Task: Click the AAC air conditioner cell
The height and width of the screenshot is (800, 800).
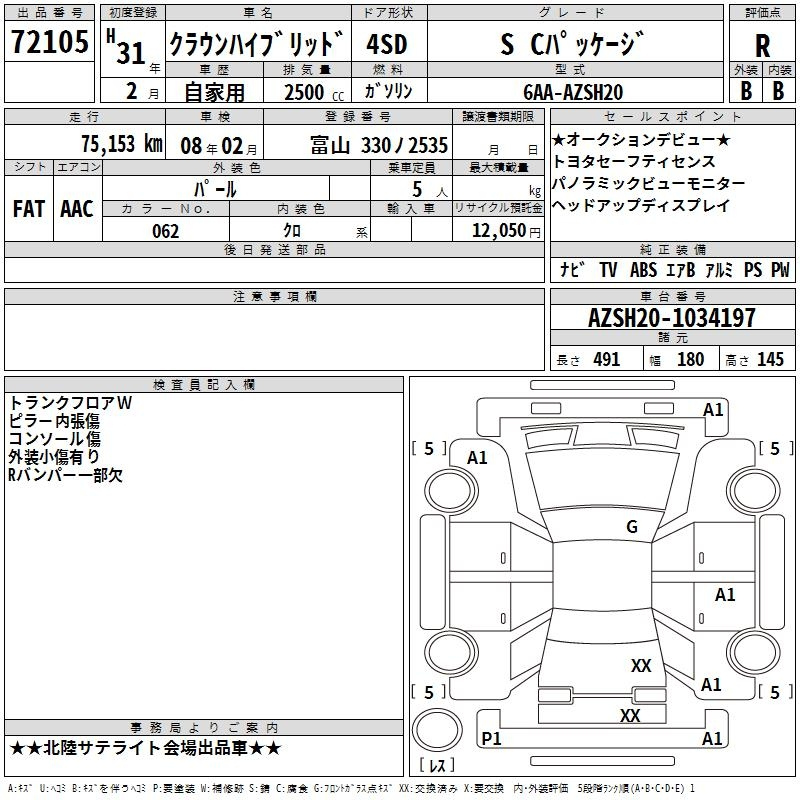Action: (77, 208)
